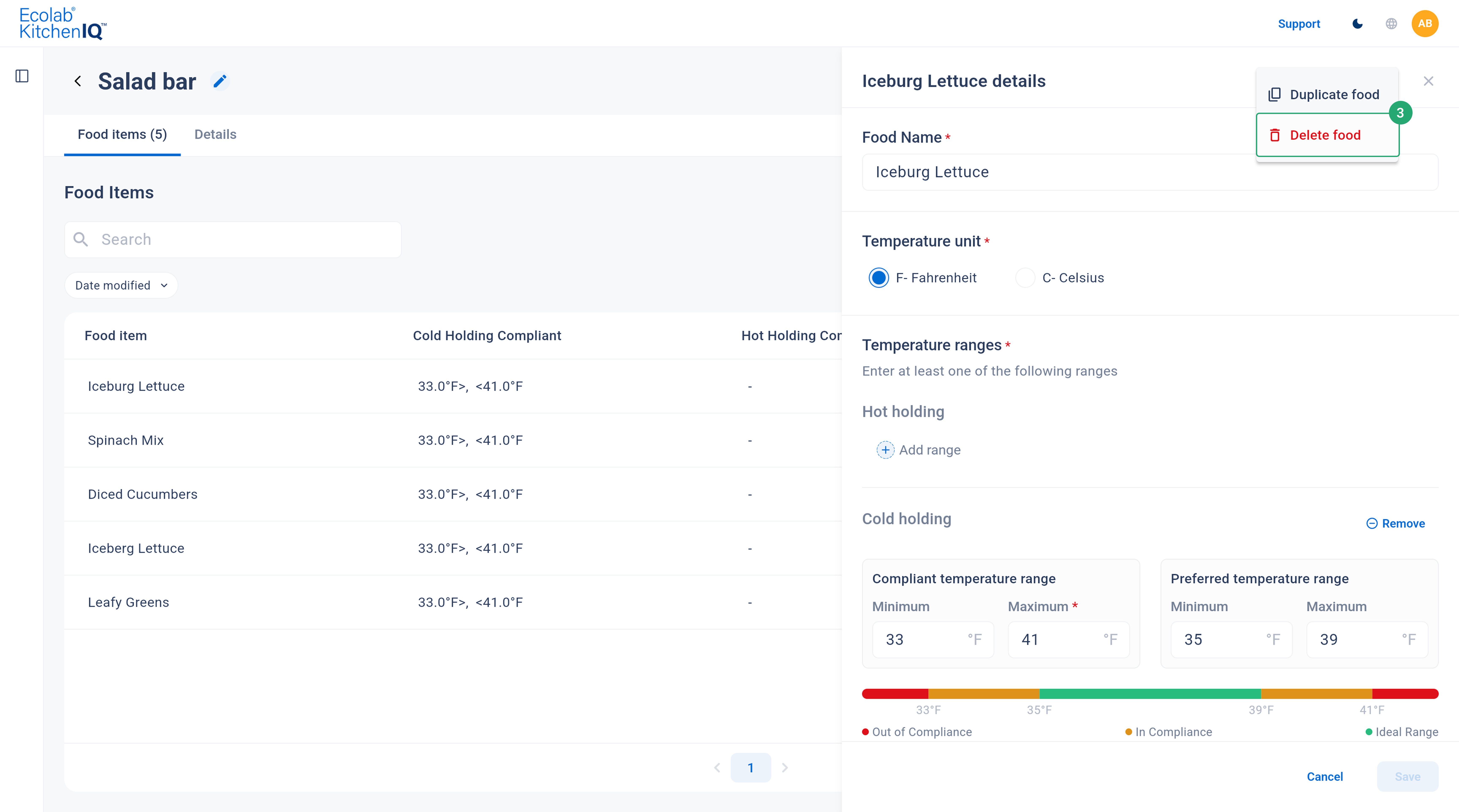Image resolution: width=1459 pixels, height=812 pixels.
Task: Click the Ecolab KitchenIQ logo
Action: pos(63,23)
